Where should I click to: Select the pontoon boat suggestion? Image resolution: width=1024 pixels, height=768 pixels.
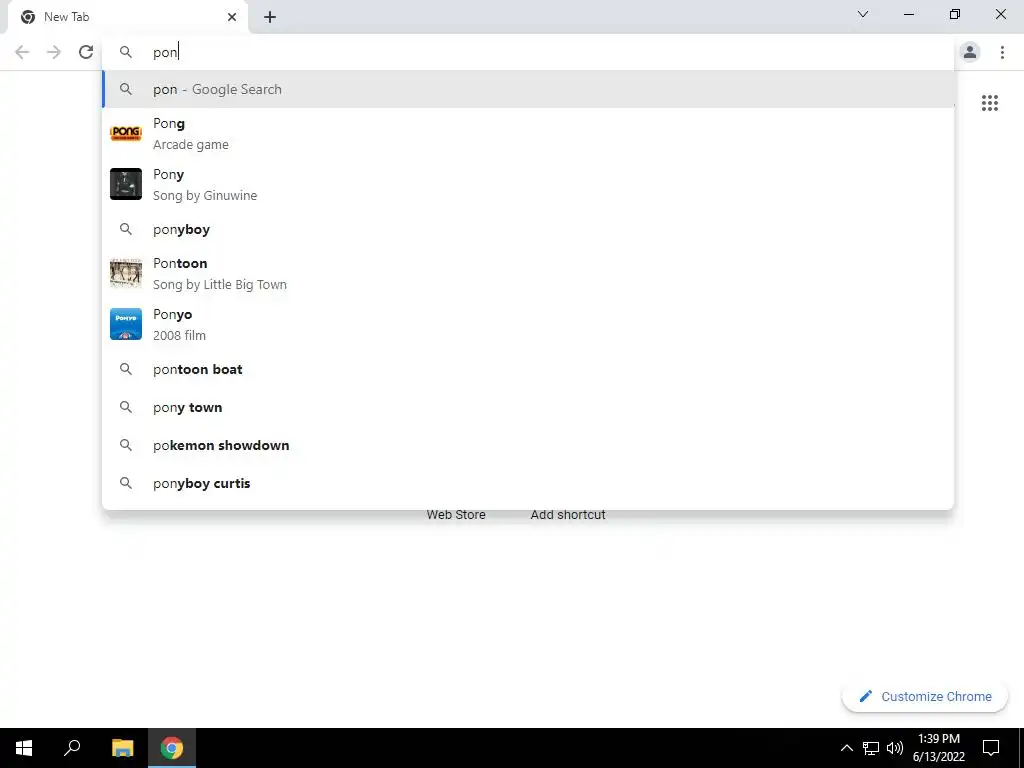click(528, 369)
